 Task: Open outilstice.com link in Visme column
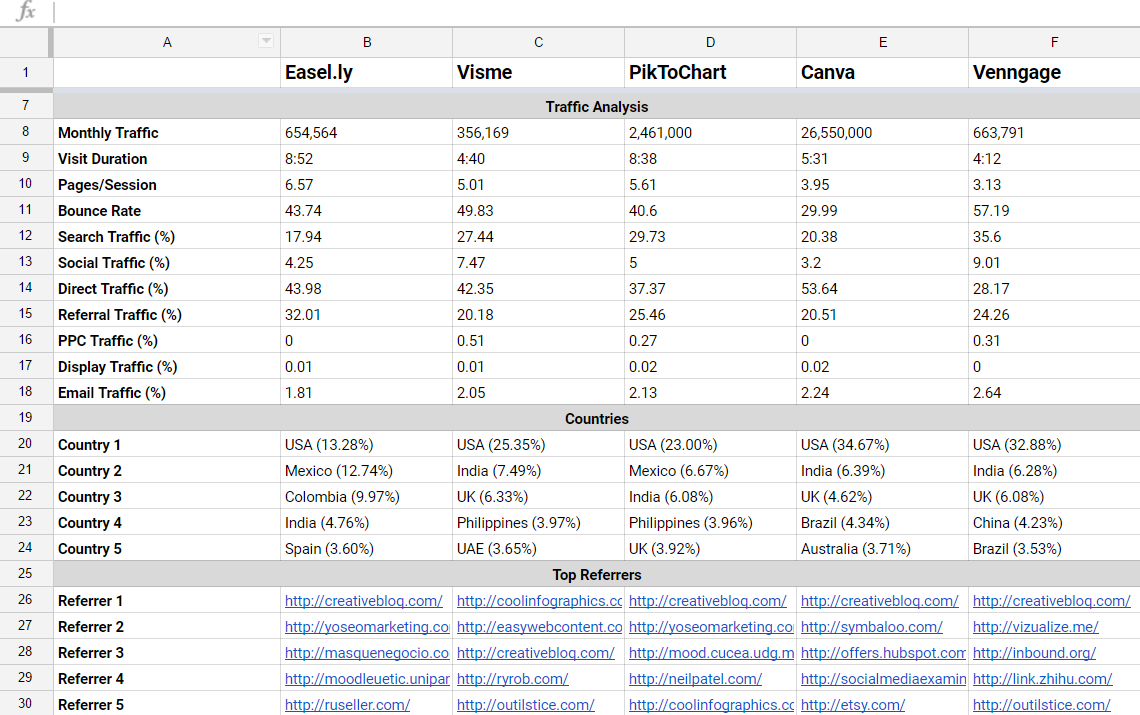pos(526,706)
